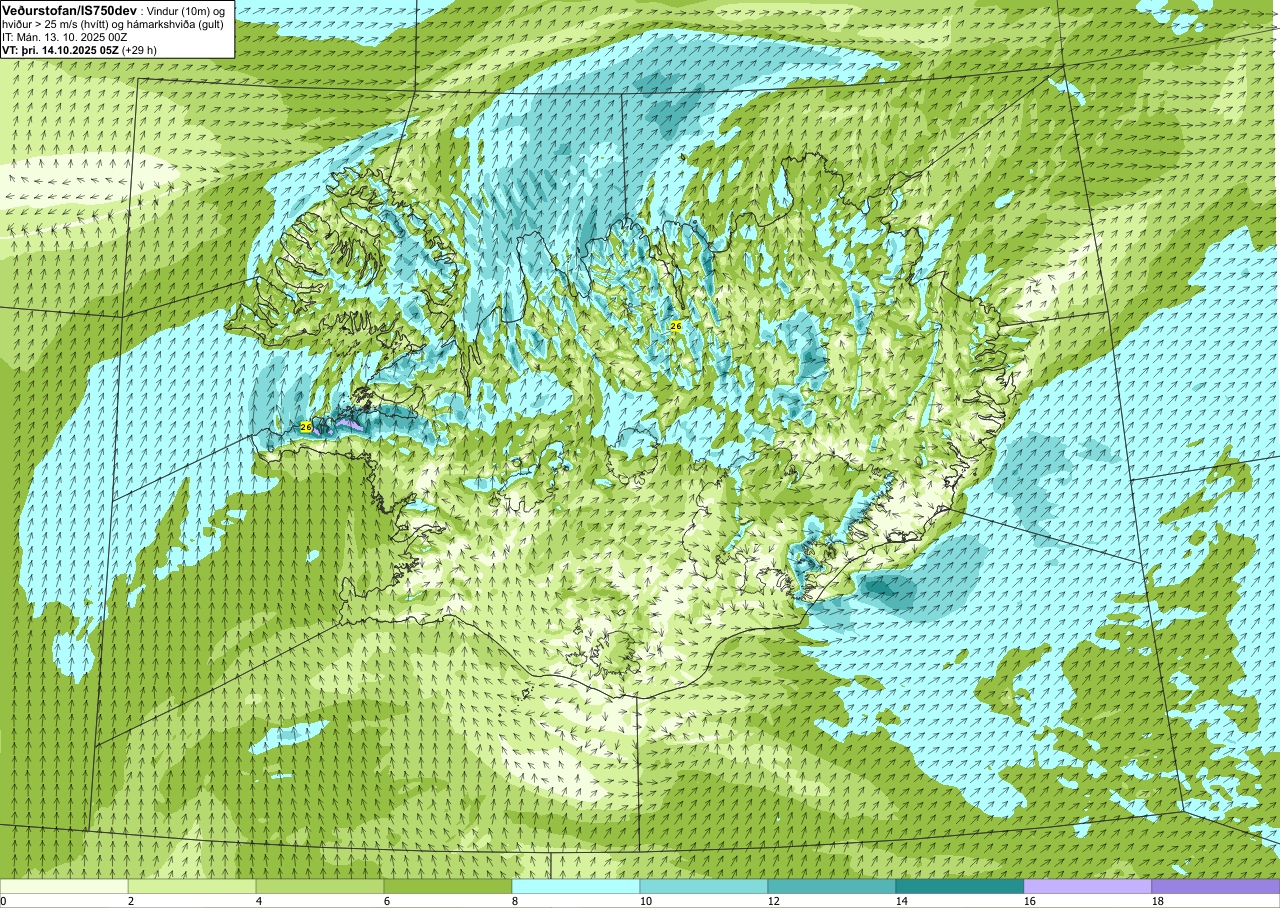Click the legend tick label 8

[x=516, y=901]
